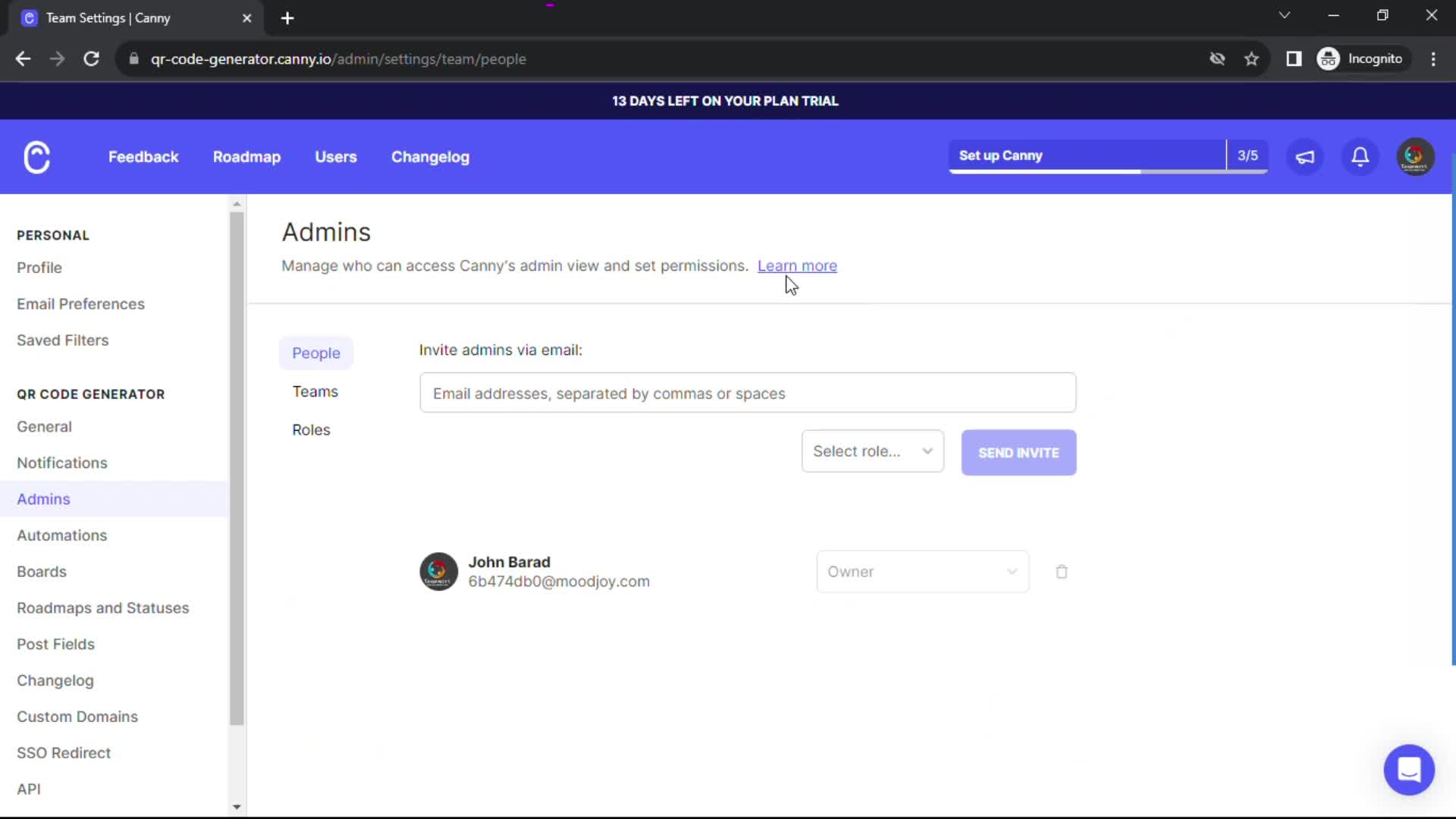Click the padlock icon in address bar
The height and width of the screenshot is (819, 1456).
tap(133, 58)
